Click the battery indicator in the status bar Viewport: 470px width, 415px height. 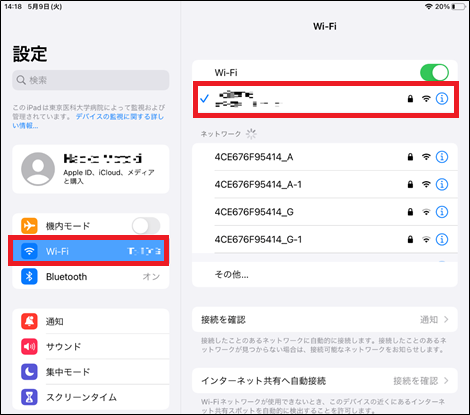tap(459, 6)
